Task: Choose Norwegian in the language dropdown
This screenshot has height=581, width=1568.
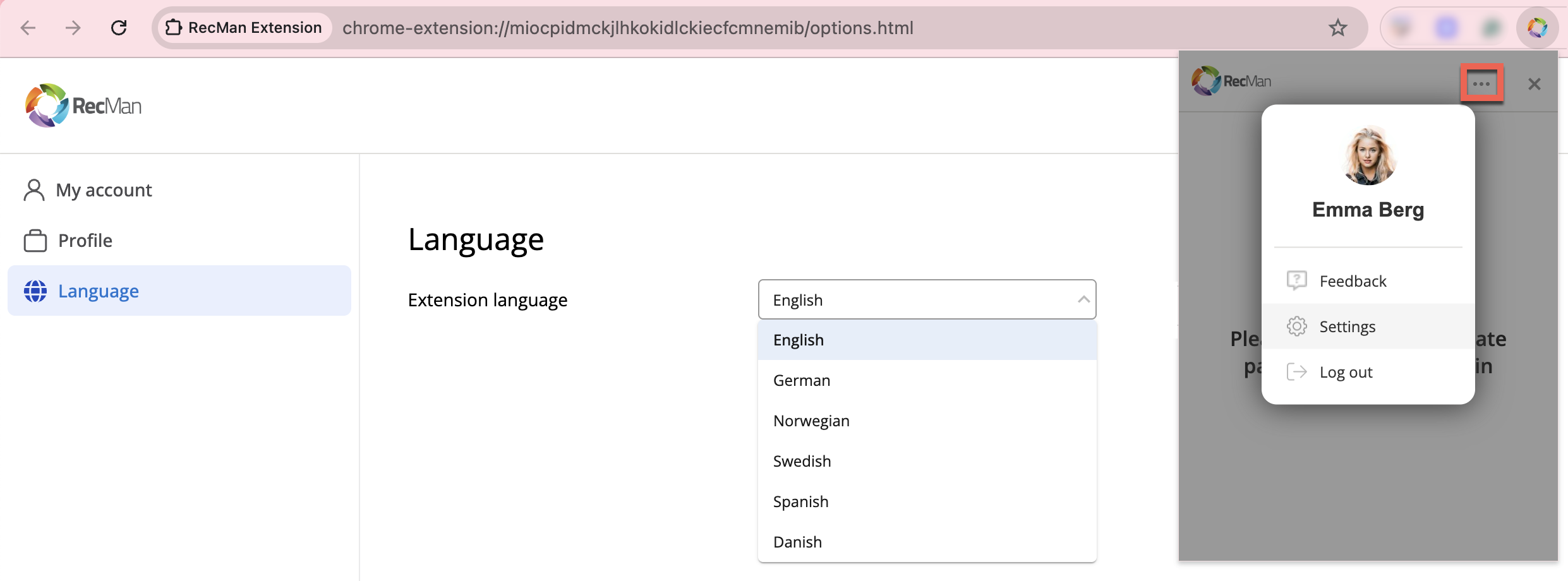Action: pyautogui.click(x=811, y=421)
